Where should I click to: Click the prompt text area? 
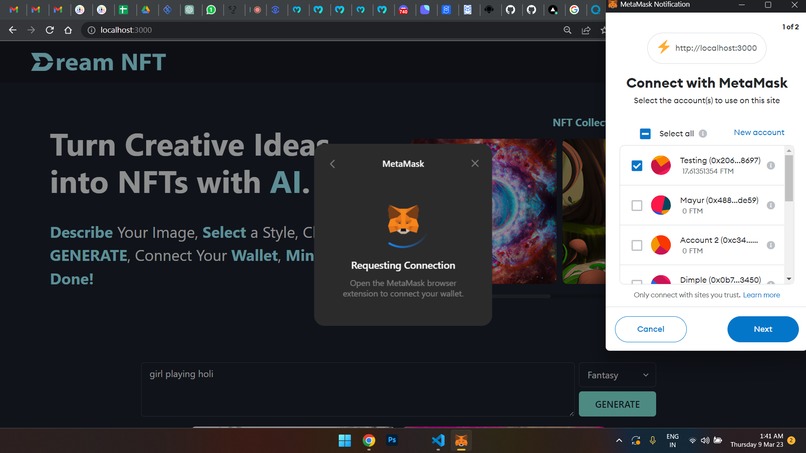click(x=357, y=389)
